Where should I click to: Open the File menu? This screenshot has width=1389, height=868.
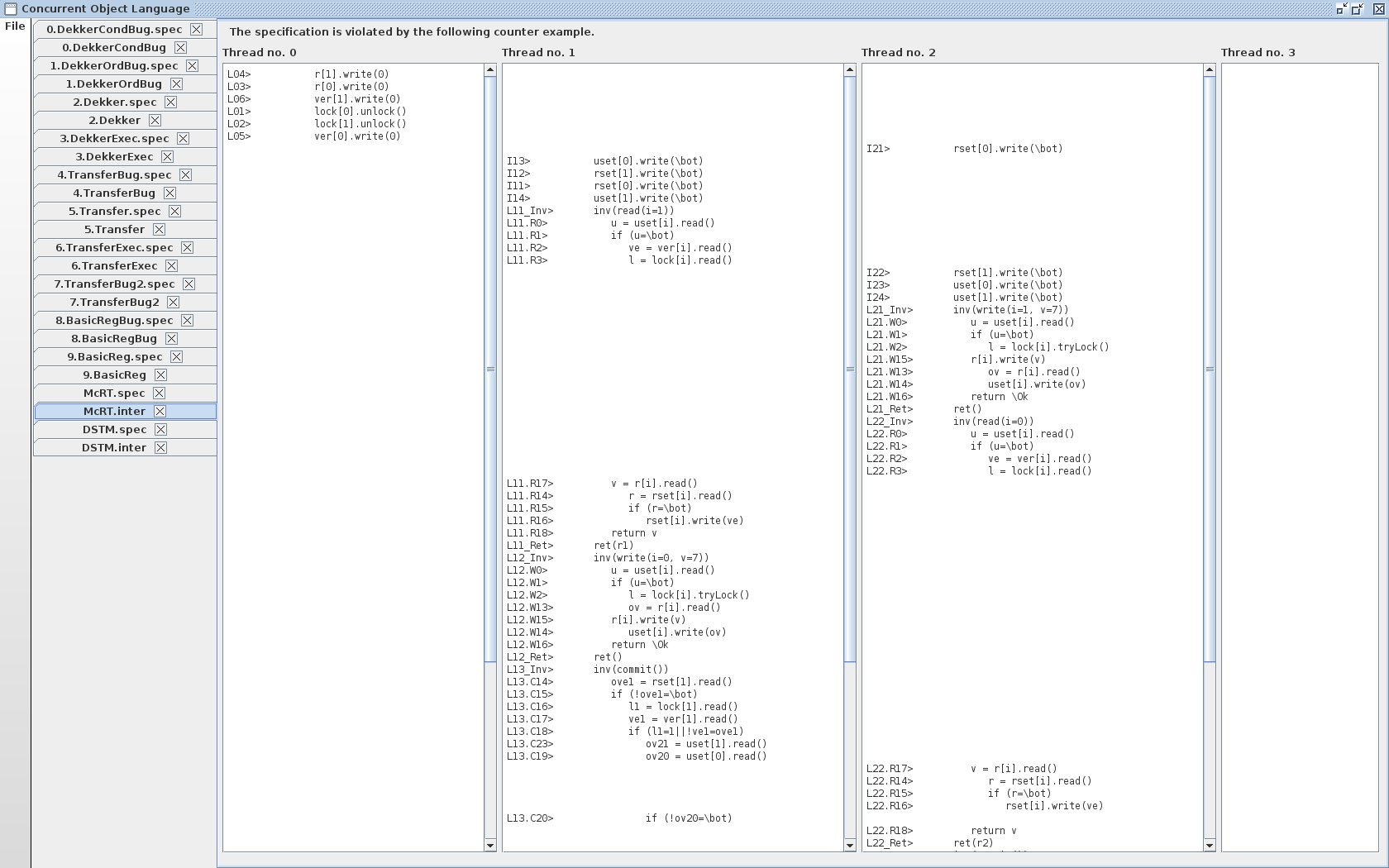point(15,26)
